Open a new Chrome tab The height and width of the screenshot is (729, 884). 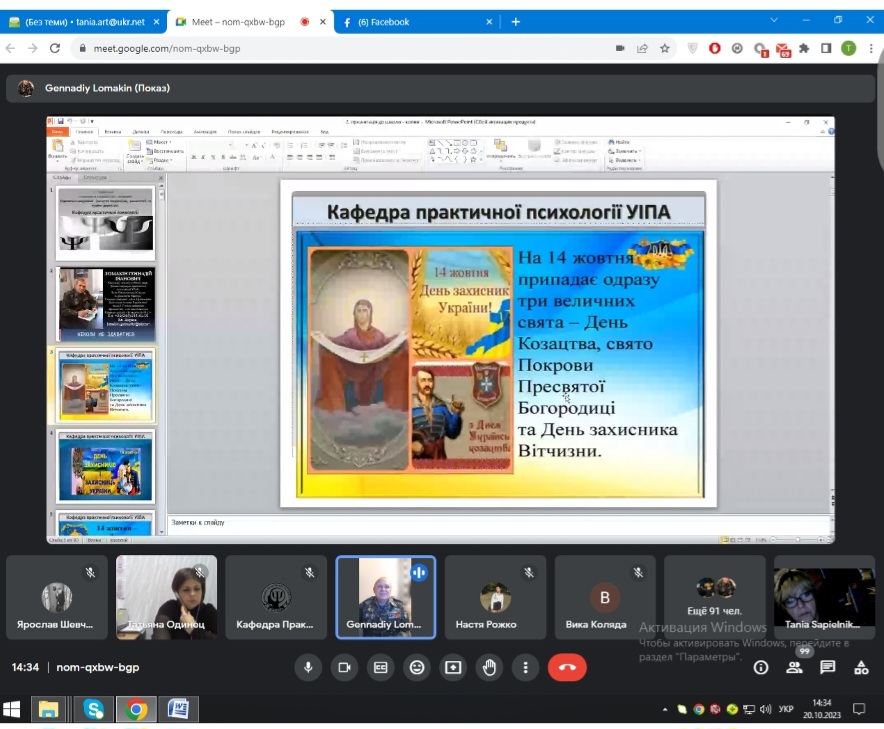click(x=515, y=22)
